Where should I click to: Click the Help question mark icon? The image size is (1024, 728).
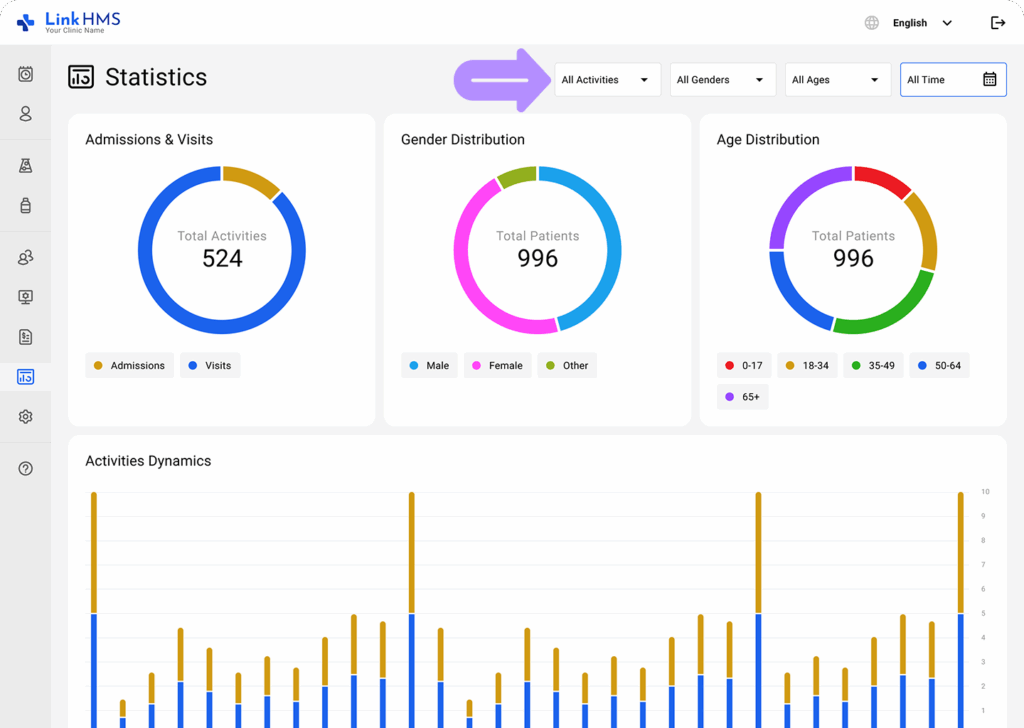[24, 468]
